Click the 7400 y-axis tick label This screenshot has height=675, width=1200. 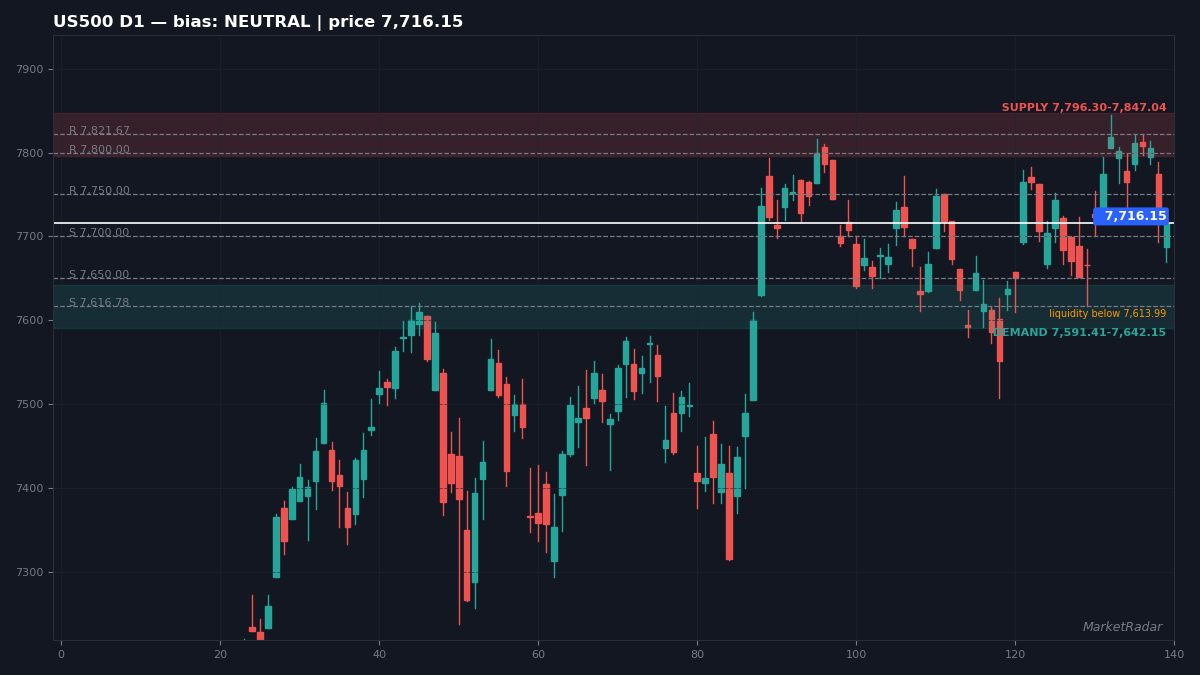click(x=30, y=489)
